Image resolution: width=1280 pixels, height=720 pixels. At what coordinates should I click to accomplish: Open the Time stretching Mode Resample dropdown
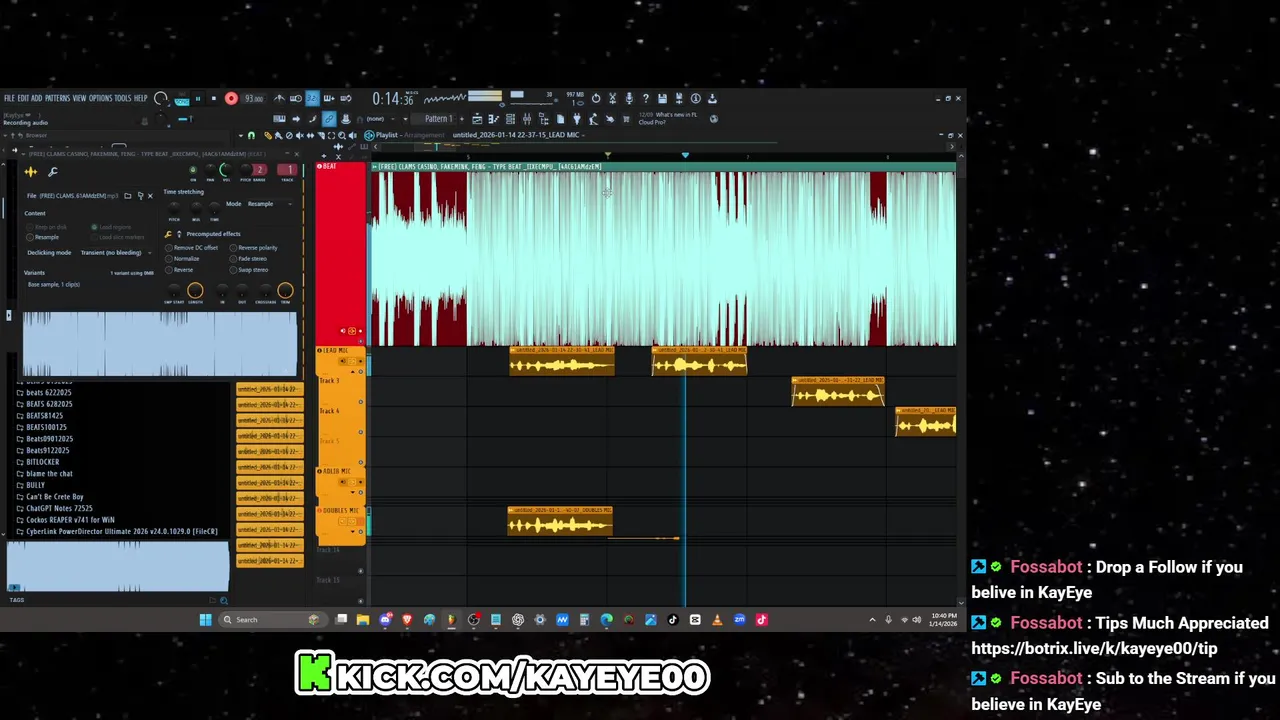(x=270, y=204)
